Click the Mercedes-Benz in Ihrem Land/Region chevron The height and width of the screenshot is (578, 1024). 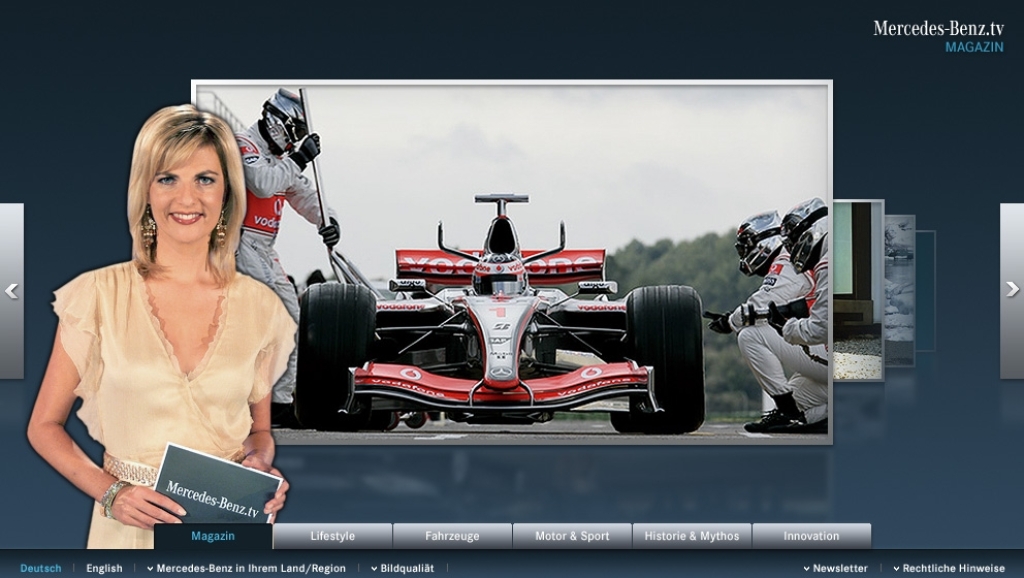[x=152, y=567]
